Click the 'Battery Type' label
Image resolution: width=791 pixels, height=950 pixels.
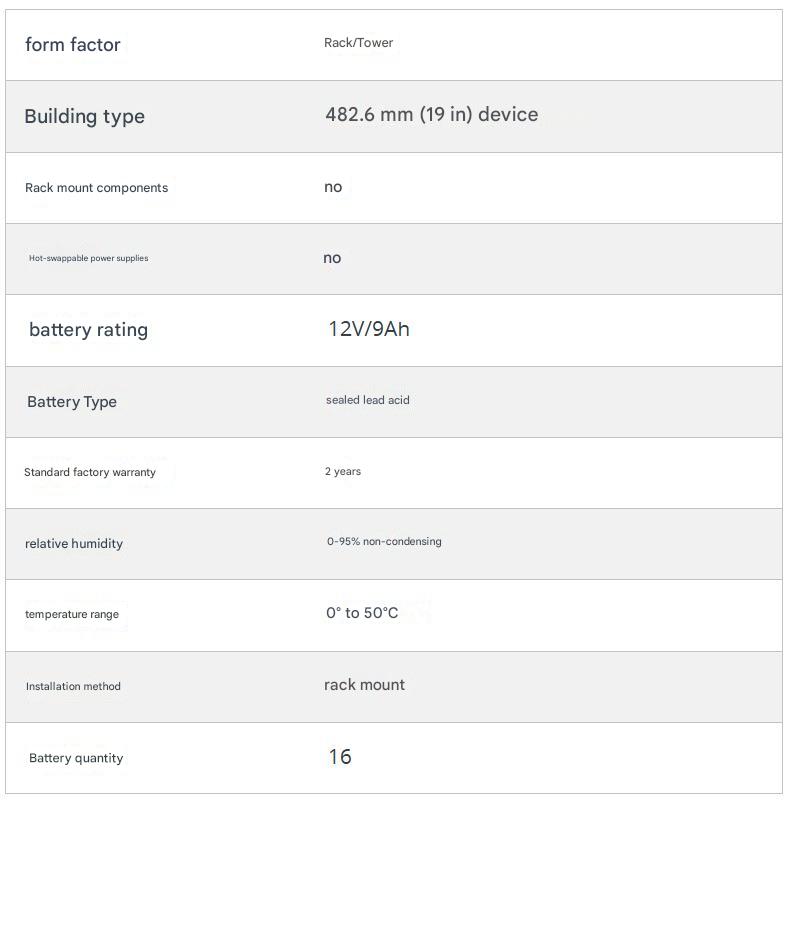pos(72,402)
